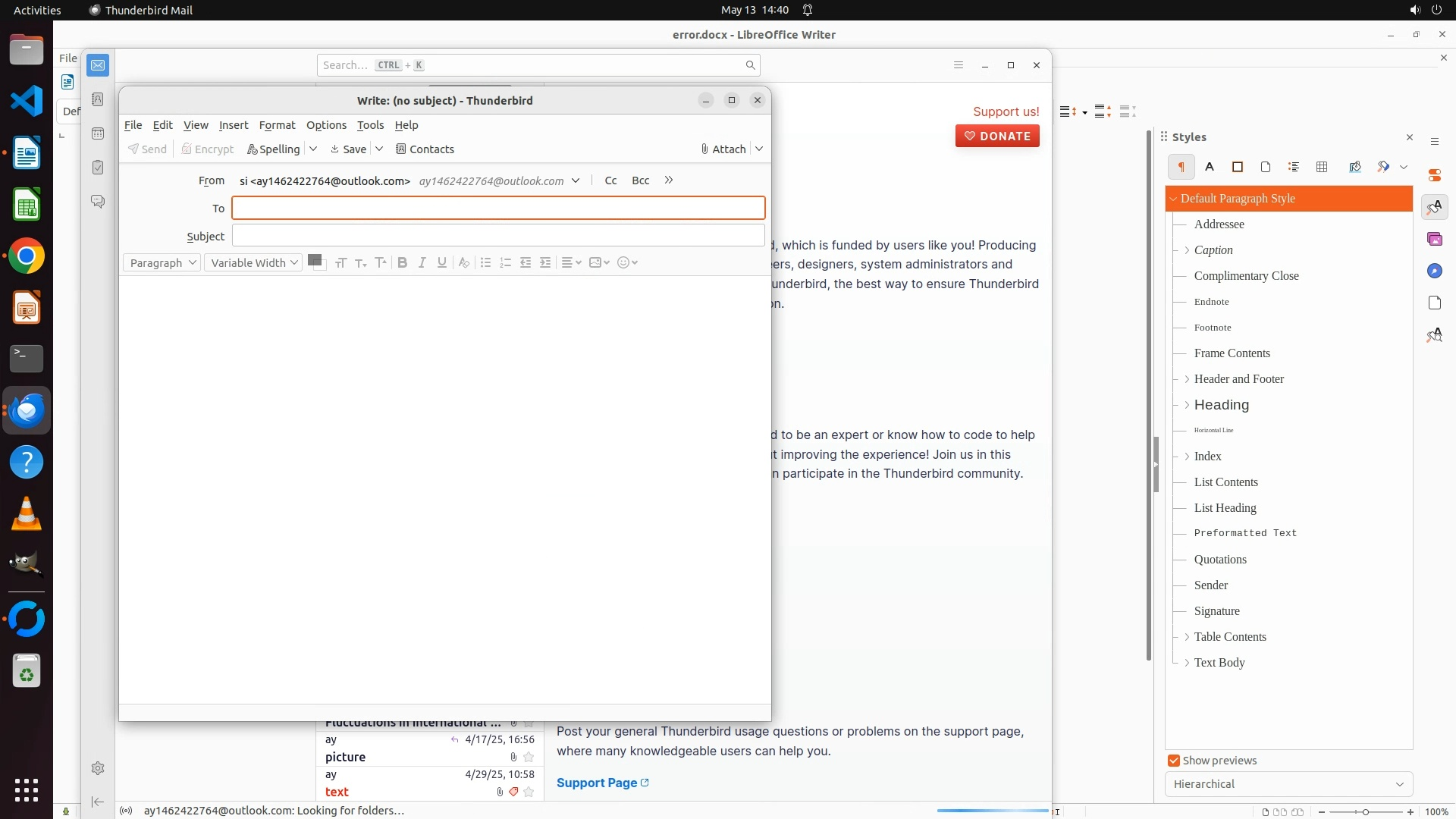Open the Paragraph format dropdown
This screenshot has width=1456, height=819.
(162, 262)
